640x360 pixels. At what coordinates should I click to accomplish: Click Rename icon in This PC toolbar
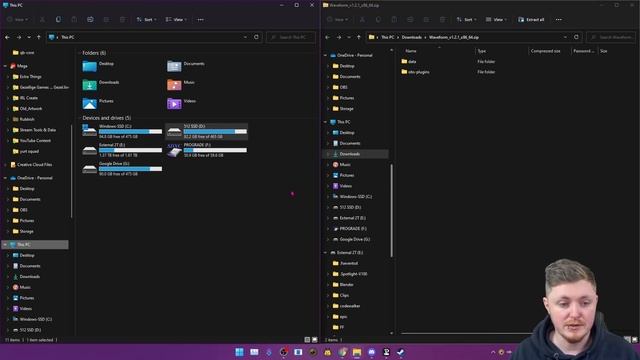tap(90, 19)
